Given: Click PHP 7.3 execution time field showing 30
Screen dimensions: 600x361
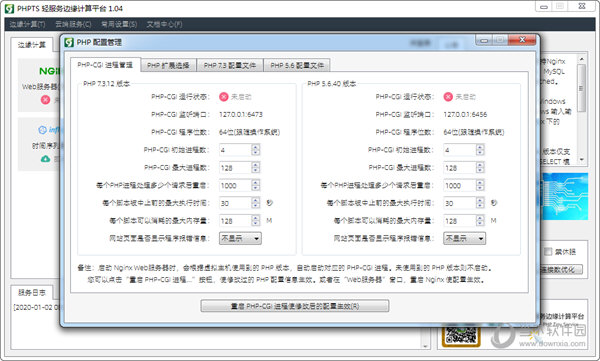Looking at the screenshot, I should pos(235,203).
